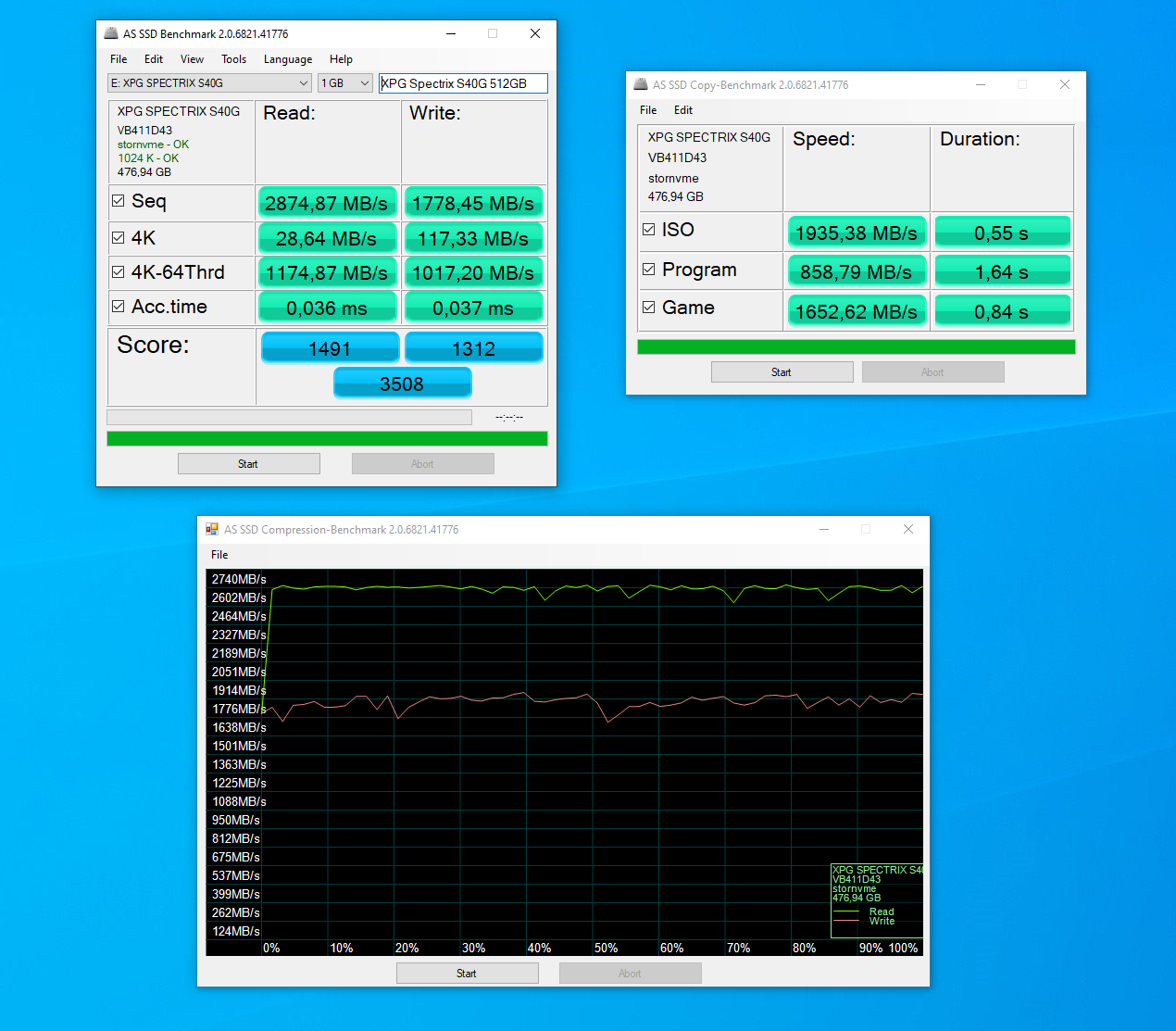Click Abort in Copy-Benchmark window

click(932, 372)
